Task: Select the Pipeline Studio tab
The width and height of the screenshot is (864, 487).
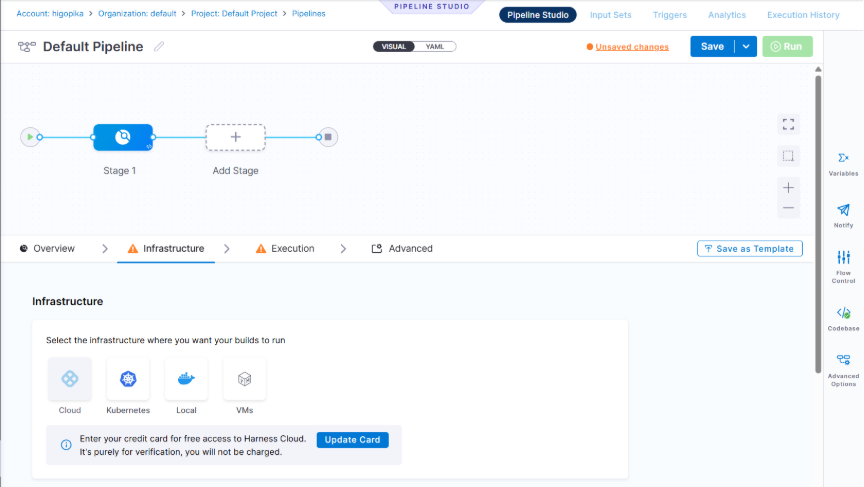Action: [538, 15]
